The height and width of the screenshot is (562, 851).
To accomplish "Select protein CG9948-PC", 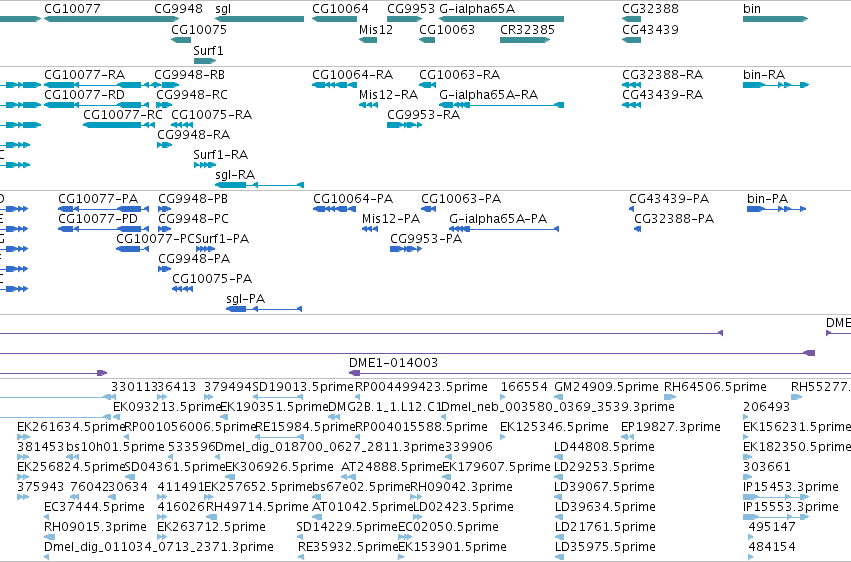I will click(164, 229).
